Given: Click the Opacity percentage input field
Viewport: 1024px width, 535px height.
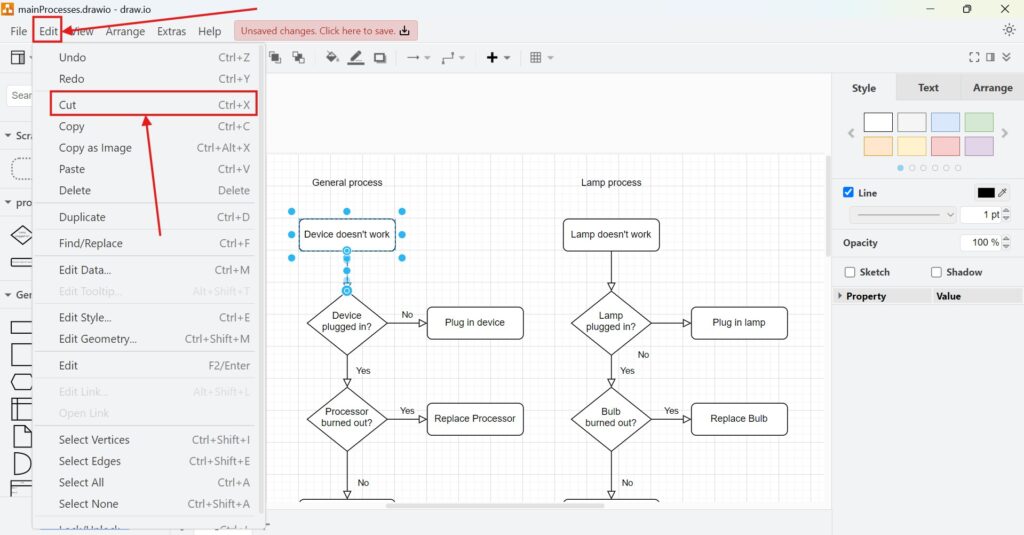Looking at the screenshot, I should coord(979,243).
